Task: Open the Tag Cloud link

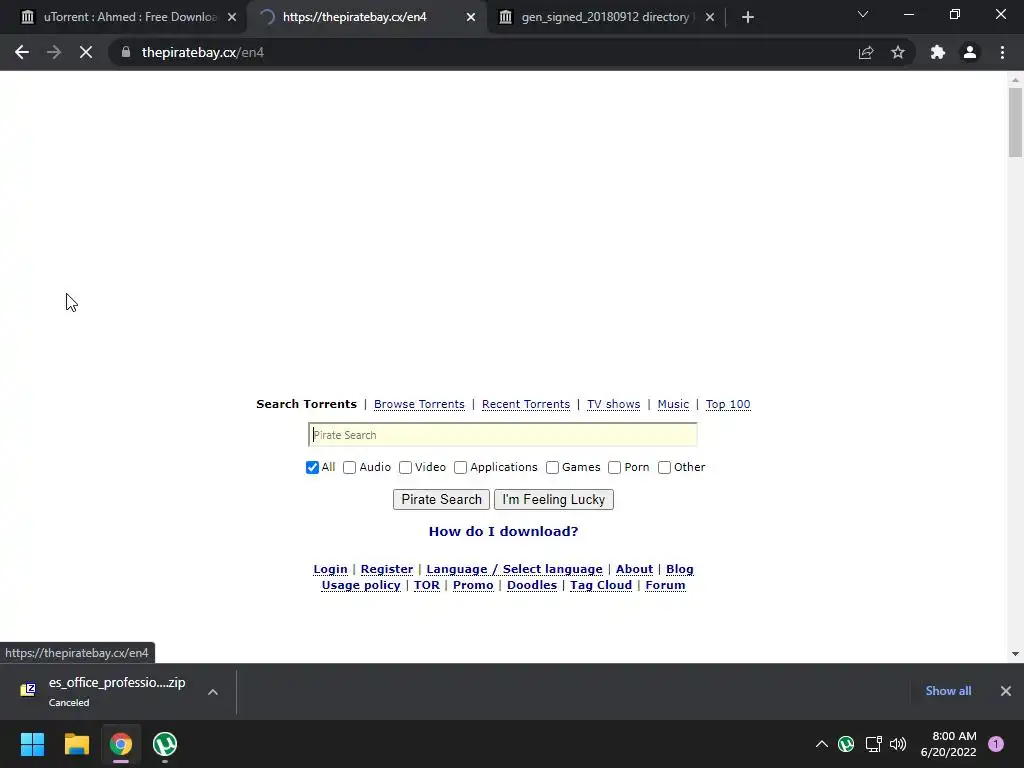Action: 601,586
